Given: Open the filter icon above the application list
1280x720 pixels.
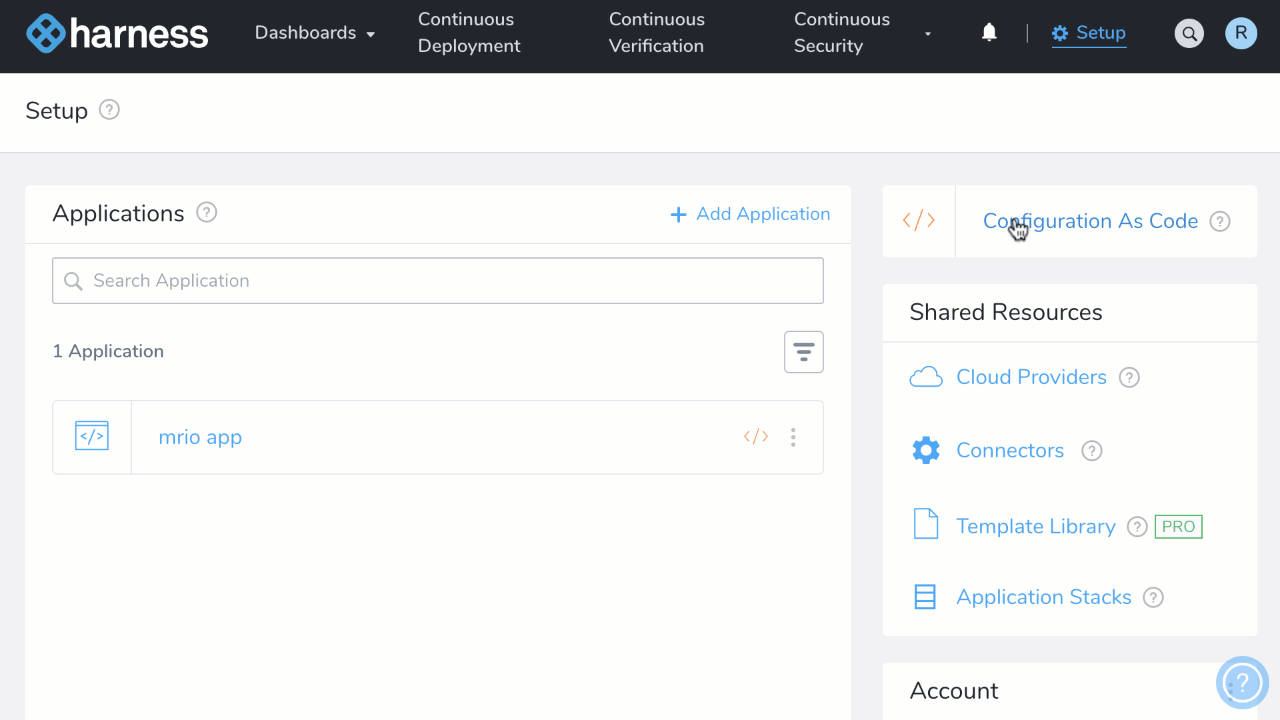Looking at the screenshot, I should (803, 351).
